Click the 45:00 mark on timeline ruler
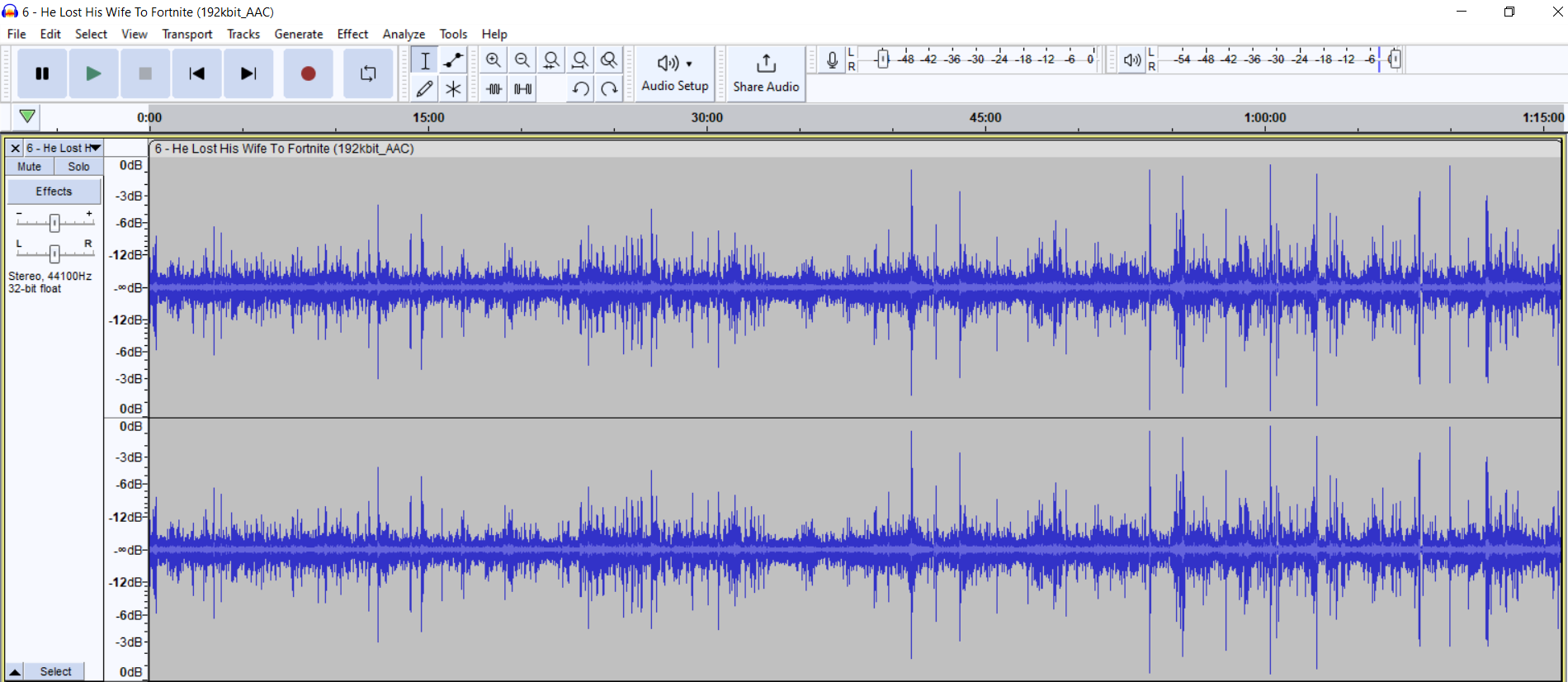Viewport: 1568px width, 682px height. [x=985, y=118]
